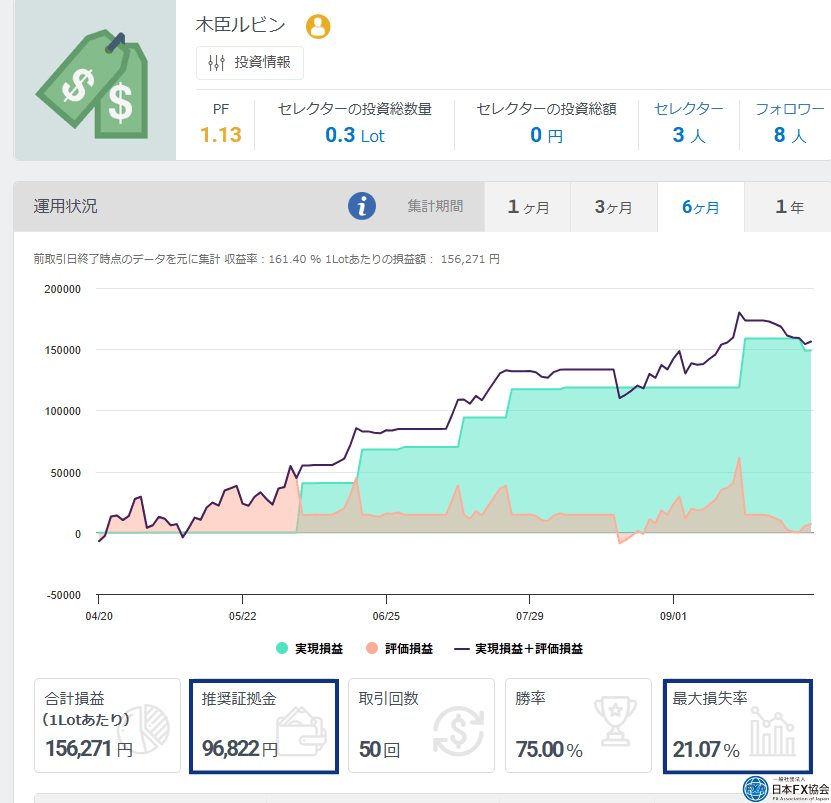The image size is (831, 803).
Task: Click the strategy name 木臣ルビン
Action: pos(240,25)
